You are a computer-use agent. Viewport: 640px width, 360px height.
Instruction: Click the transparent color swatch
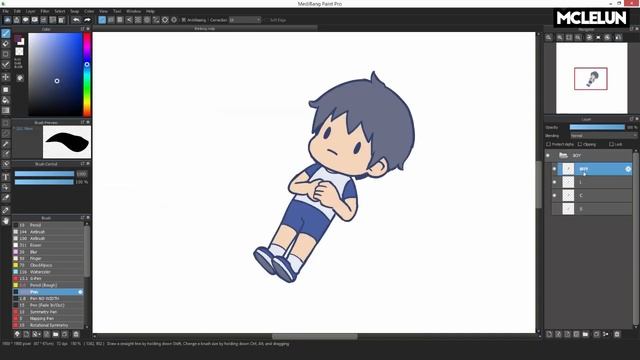click(19, 51)
